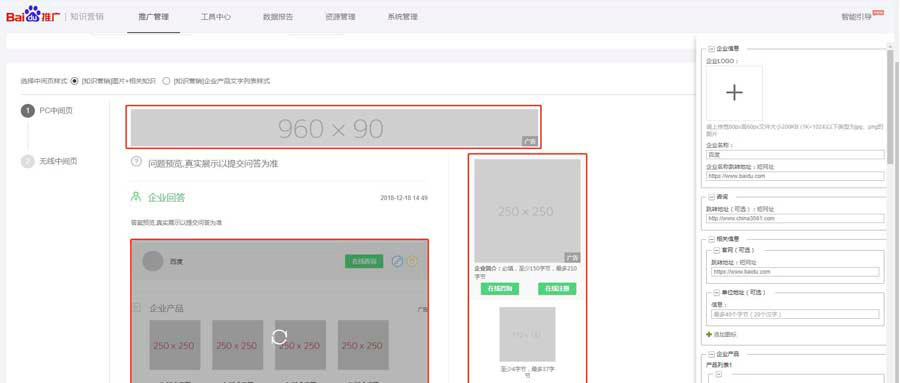Click the blue circular edit icon
The height and width of the screenshot is (383, 900).
[x=397, y=261]
